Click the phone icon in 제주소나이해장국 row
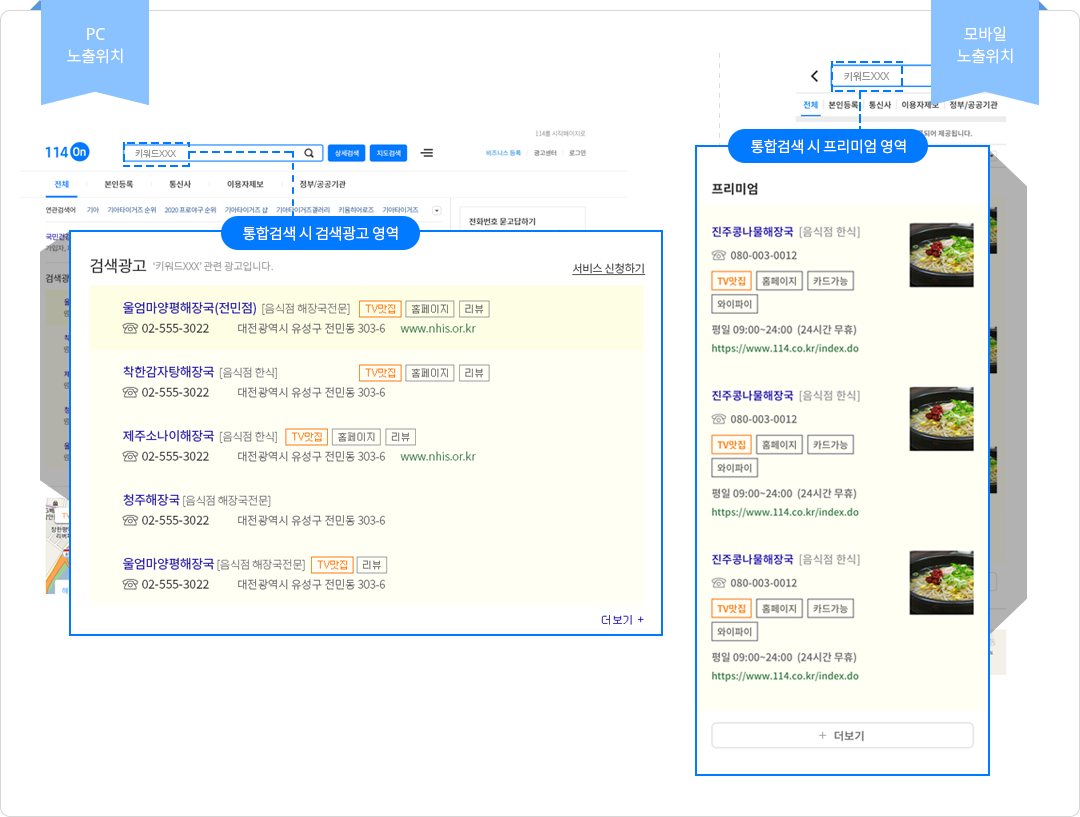Screen dimensions: 1080x817 coord(130,456)
